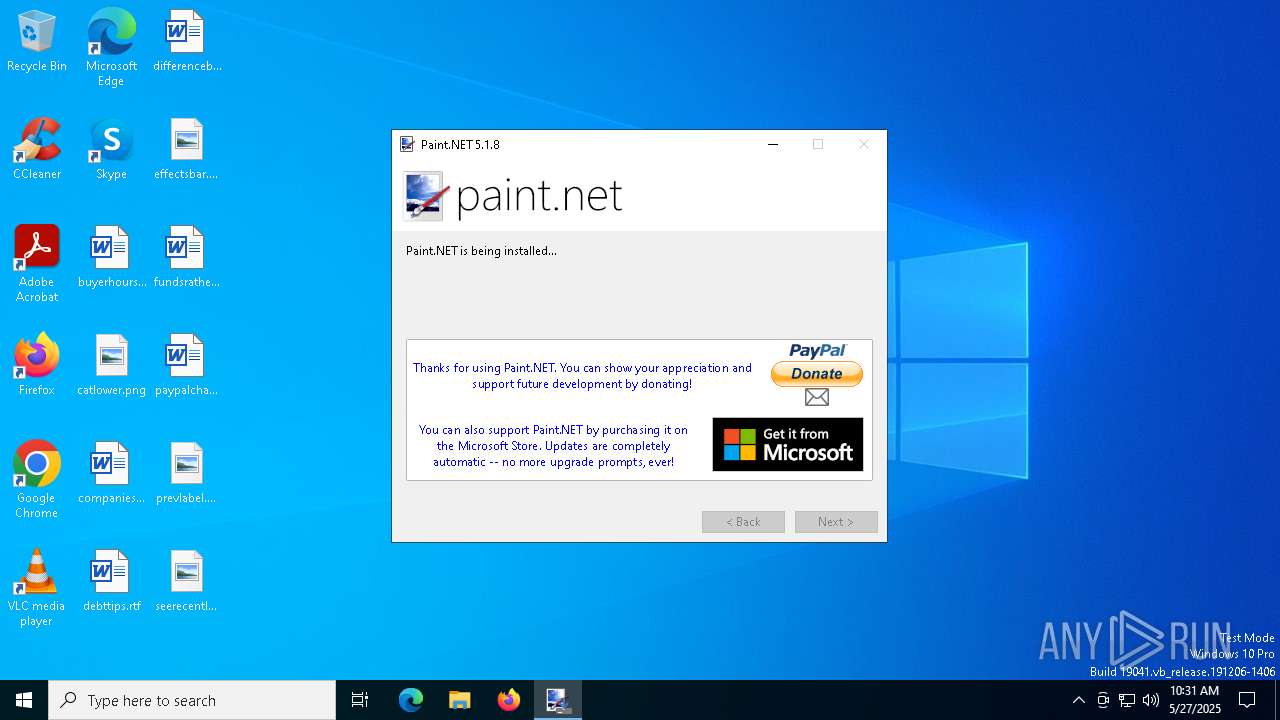Select the fundsrathe Word document icon
Image resolution: width=1280 pixels, height=720 pixels.
pyautogui.click(x=187, y=258)
